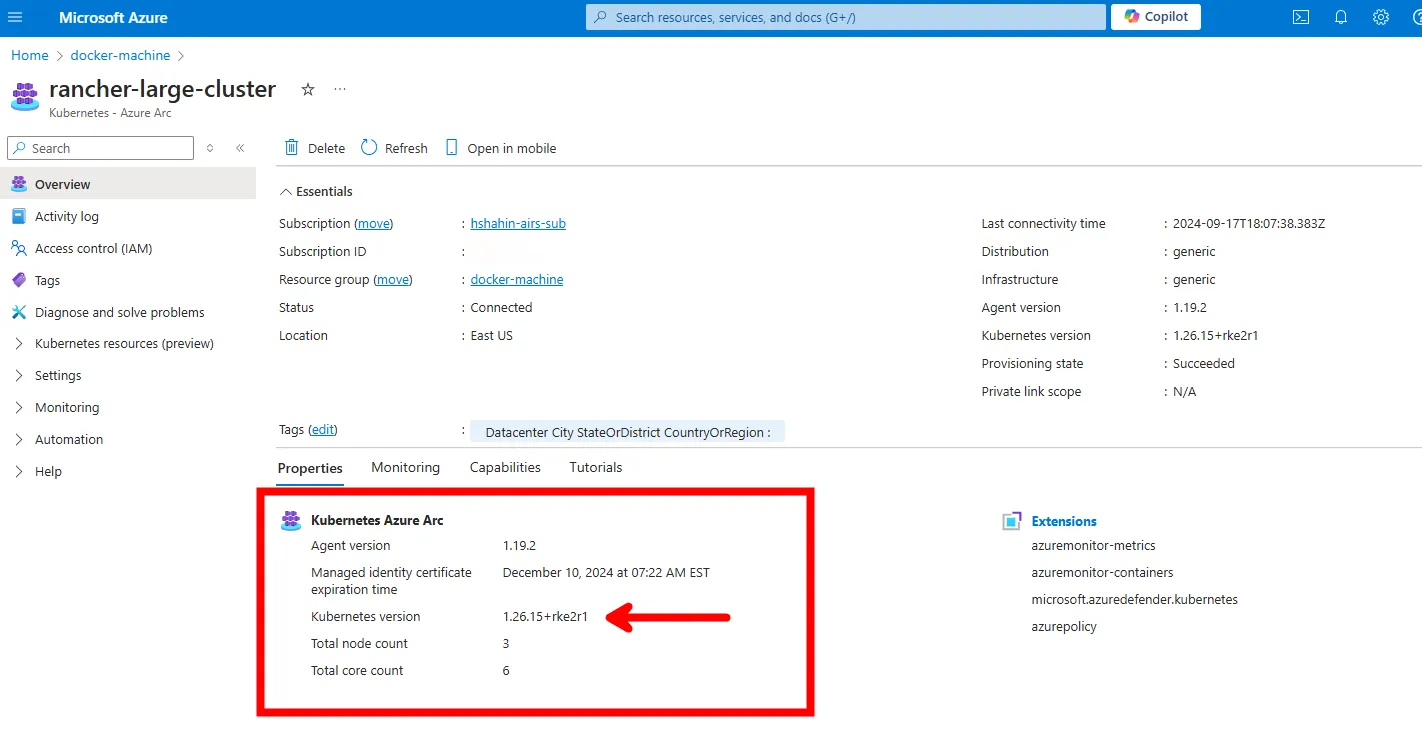Expand Kubernetes resources (preview) menu
This screenshot has height=730, width=1422.
tap(19, 344)
